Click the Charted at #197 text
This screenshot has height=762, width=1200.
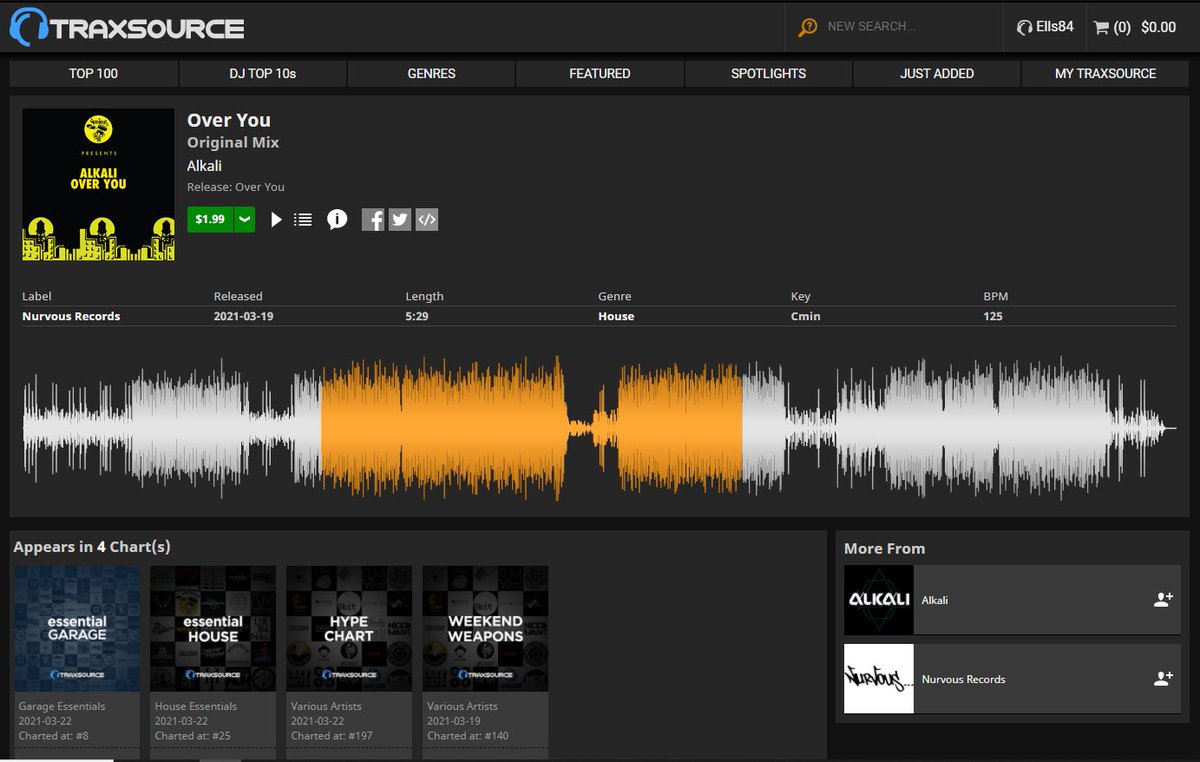click(x=332, y=736)
